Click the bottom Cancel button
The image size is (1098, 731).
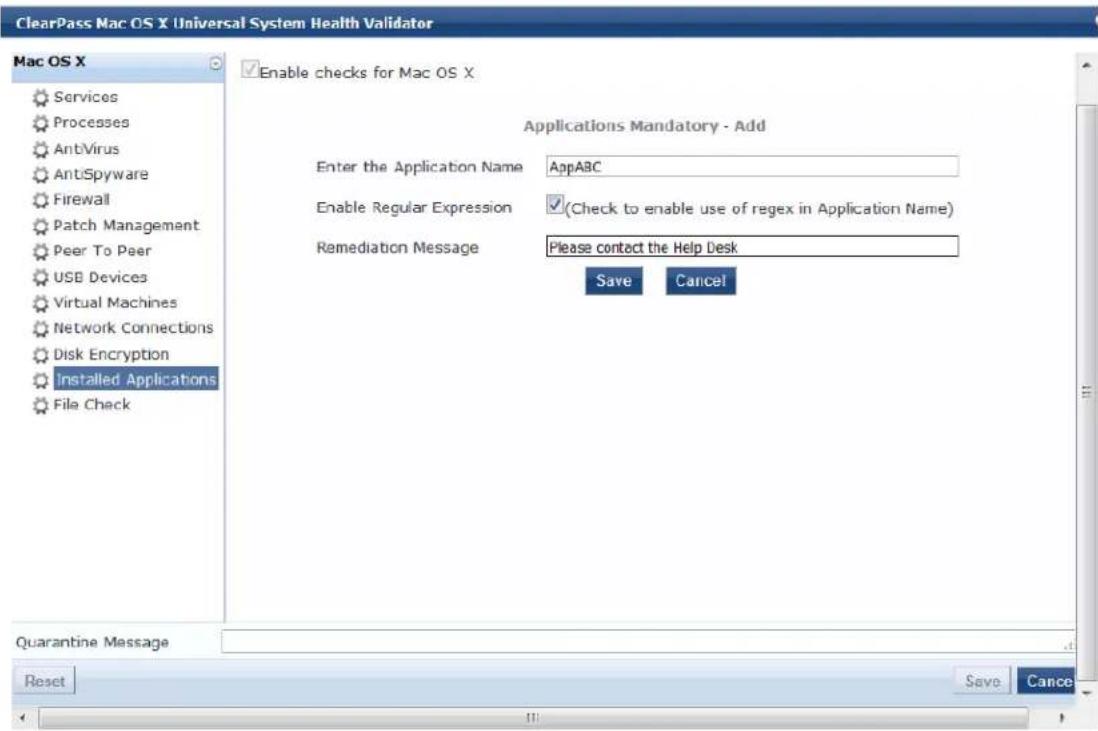(1046, 681)
